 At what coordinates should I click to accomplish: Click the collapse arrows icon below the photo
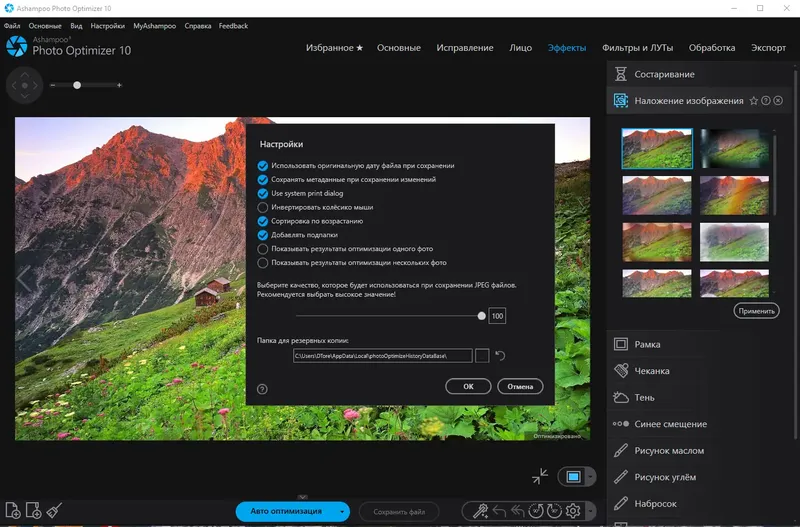[539, 476]
